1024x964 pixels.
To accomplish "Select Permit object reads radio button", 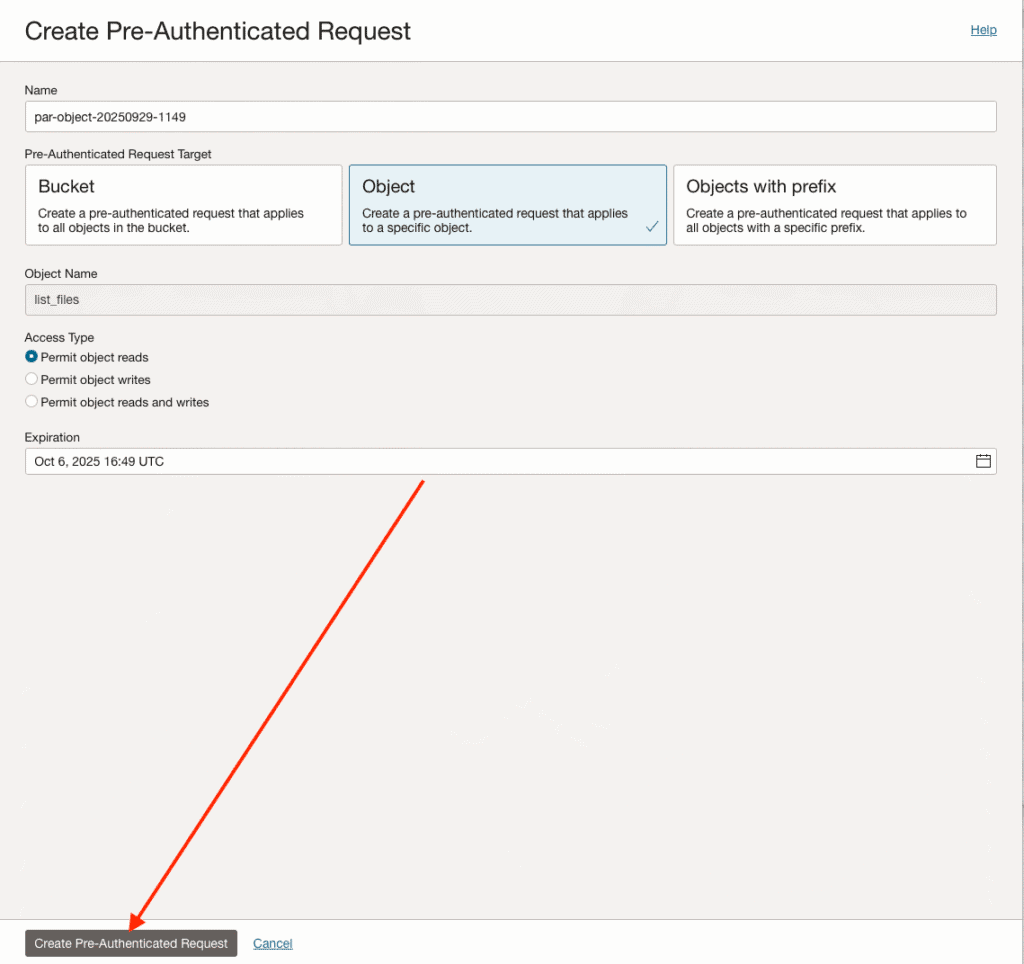I will point(32,357).
